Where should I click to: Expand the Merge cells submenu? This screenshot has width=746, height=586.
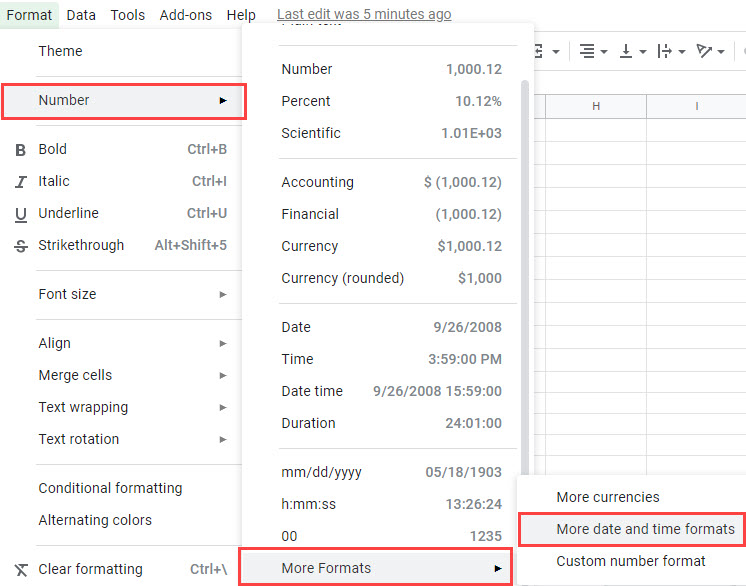click(133, 375)
